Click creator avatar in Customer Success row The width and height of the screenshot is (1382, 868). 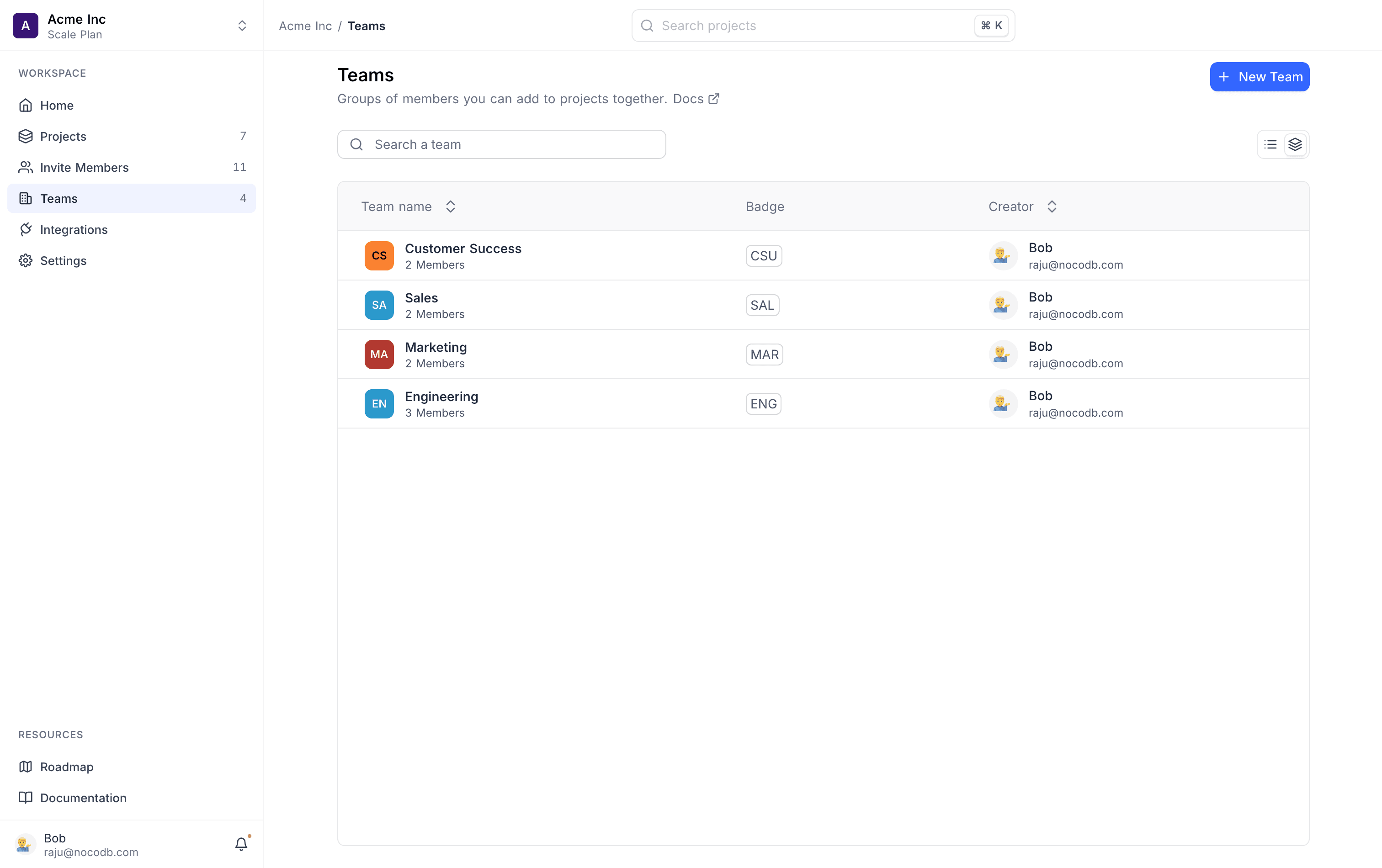(1003, 256)
